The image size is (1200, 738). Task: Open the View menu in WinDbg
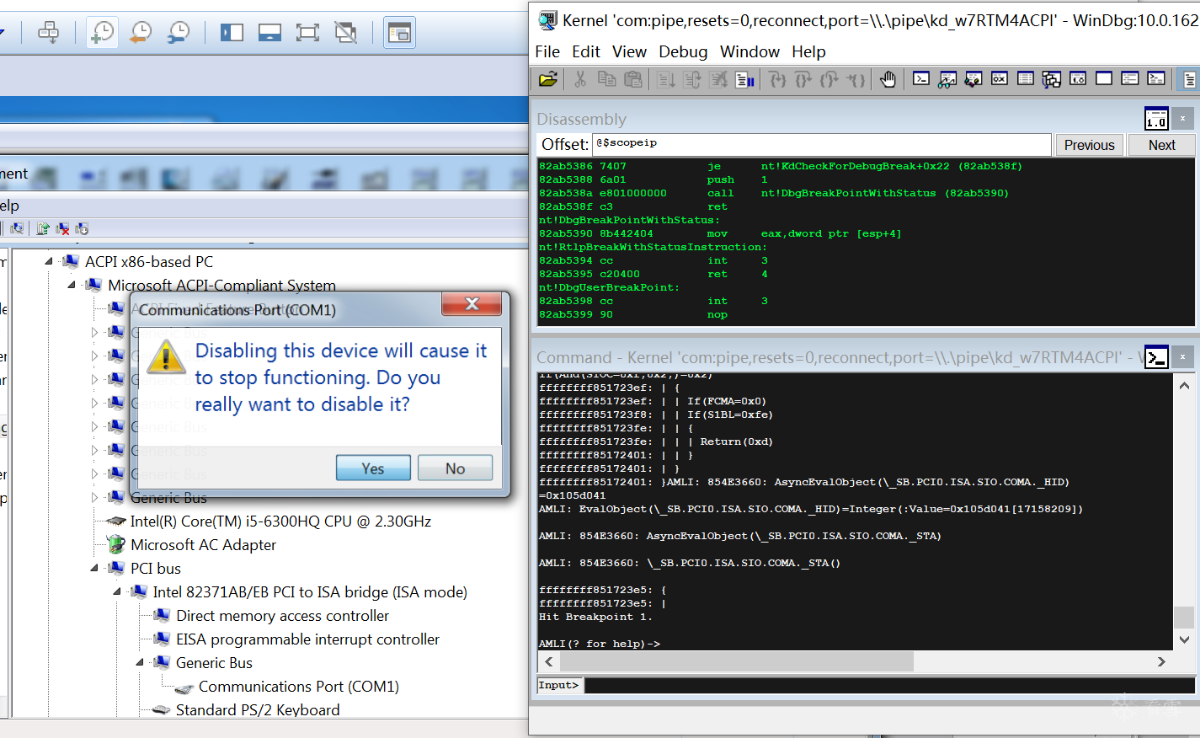click(x=629, y=51)
